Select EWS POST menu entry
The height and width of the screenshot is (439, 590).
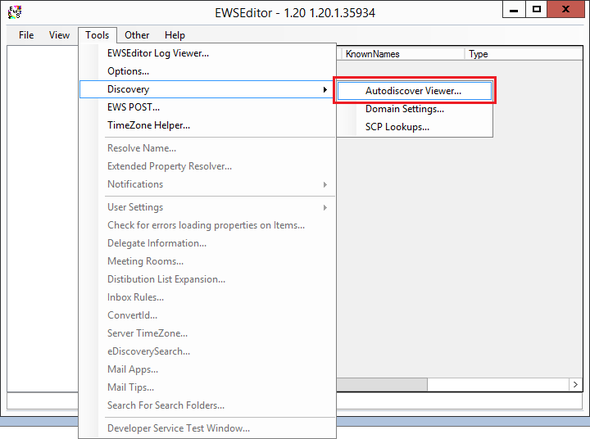pyautogui.click(x=208, y=107)
